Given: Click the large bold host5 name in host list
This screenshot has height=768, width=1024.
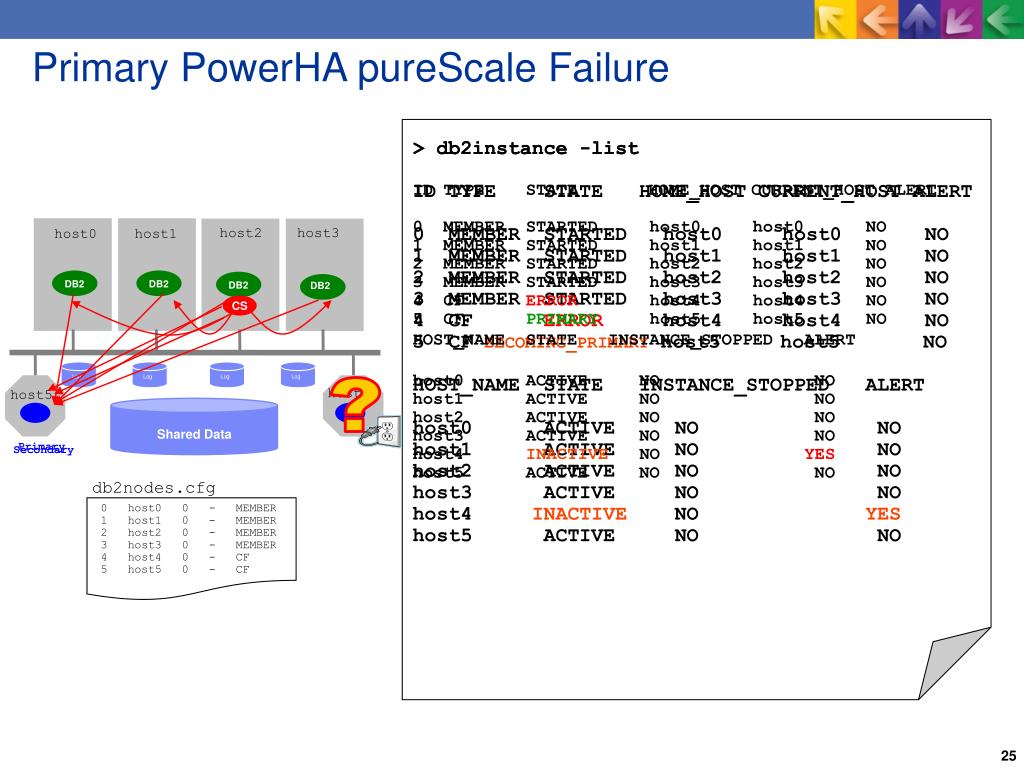Looking at the screenshot, I should [441, 536].
